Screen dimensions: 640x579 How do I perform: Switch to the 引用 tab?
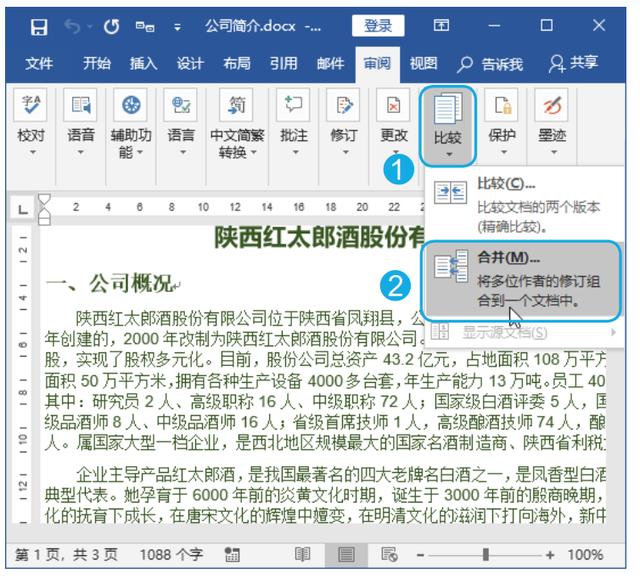pos(283,63)
